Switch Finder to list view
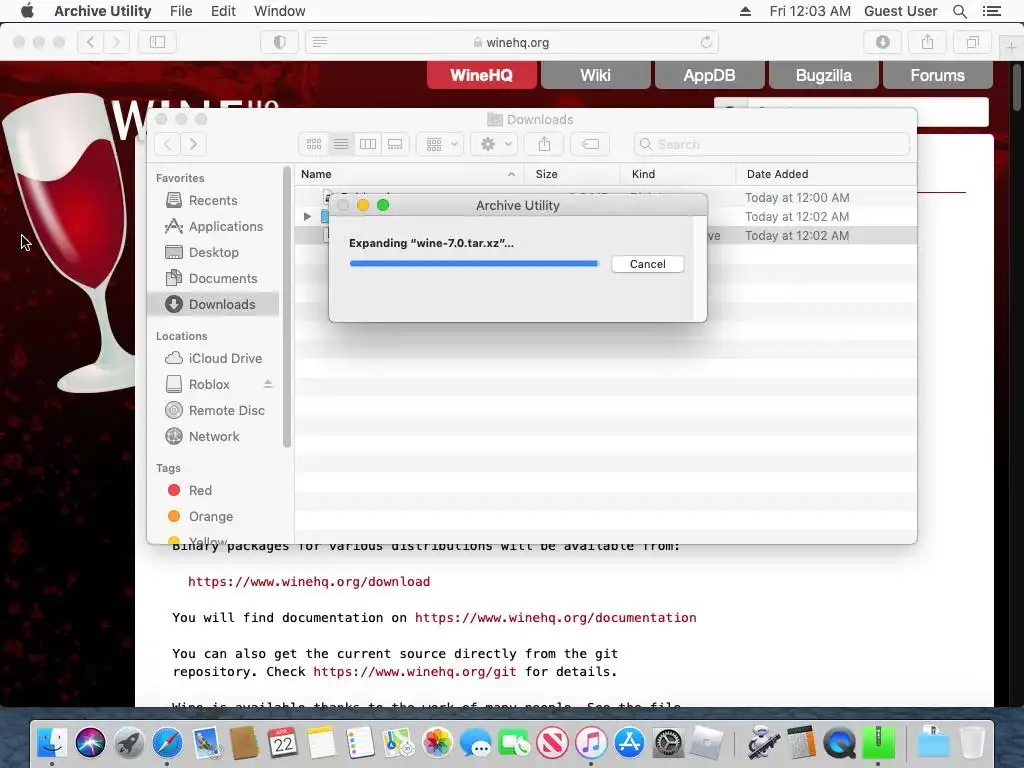1024x768 pixels. tap(341, 144)
